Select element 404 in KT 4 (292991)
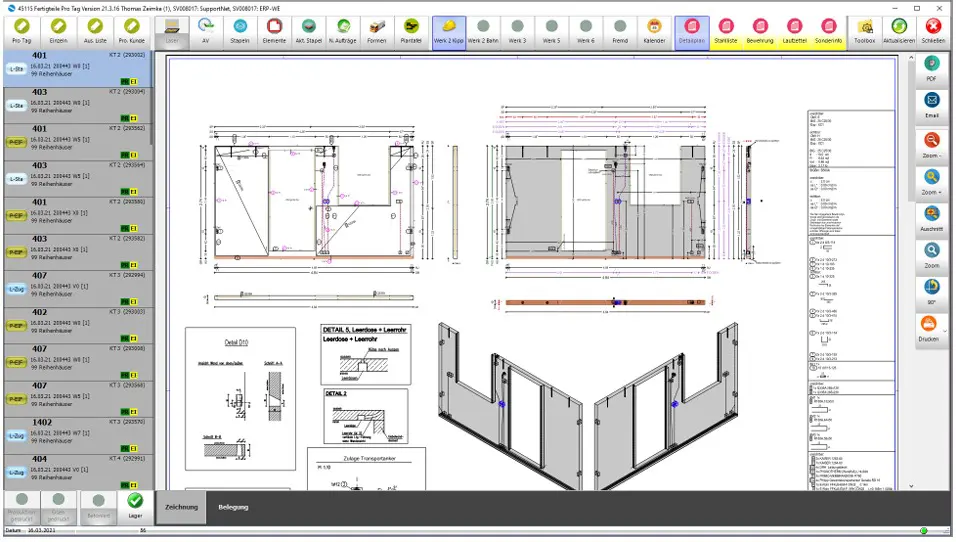Viewport: 956px width, 542px height. 77,472
